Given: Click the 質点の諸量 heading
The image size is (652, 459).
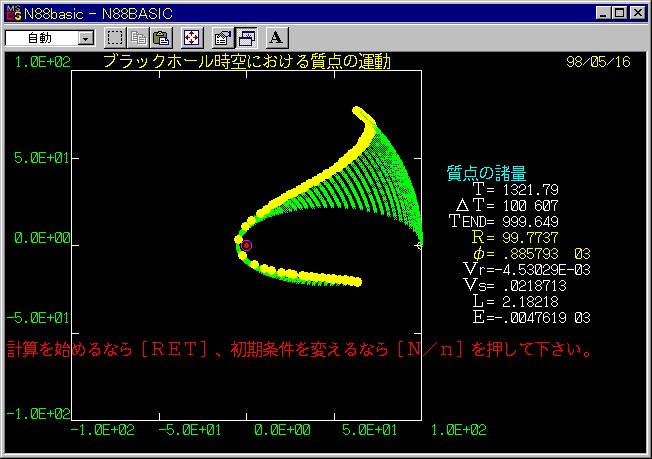Looking at the screenshot, I should [487, 173].
